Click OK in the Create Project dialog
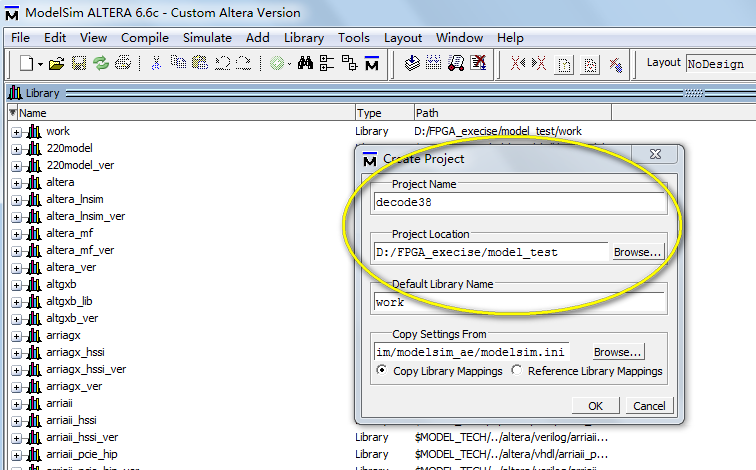Screen dimensions: 756x470 595,406
